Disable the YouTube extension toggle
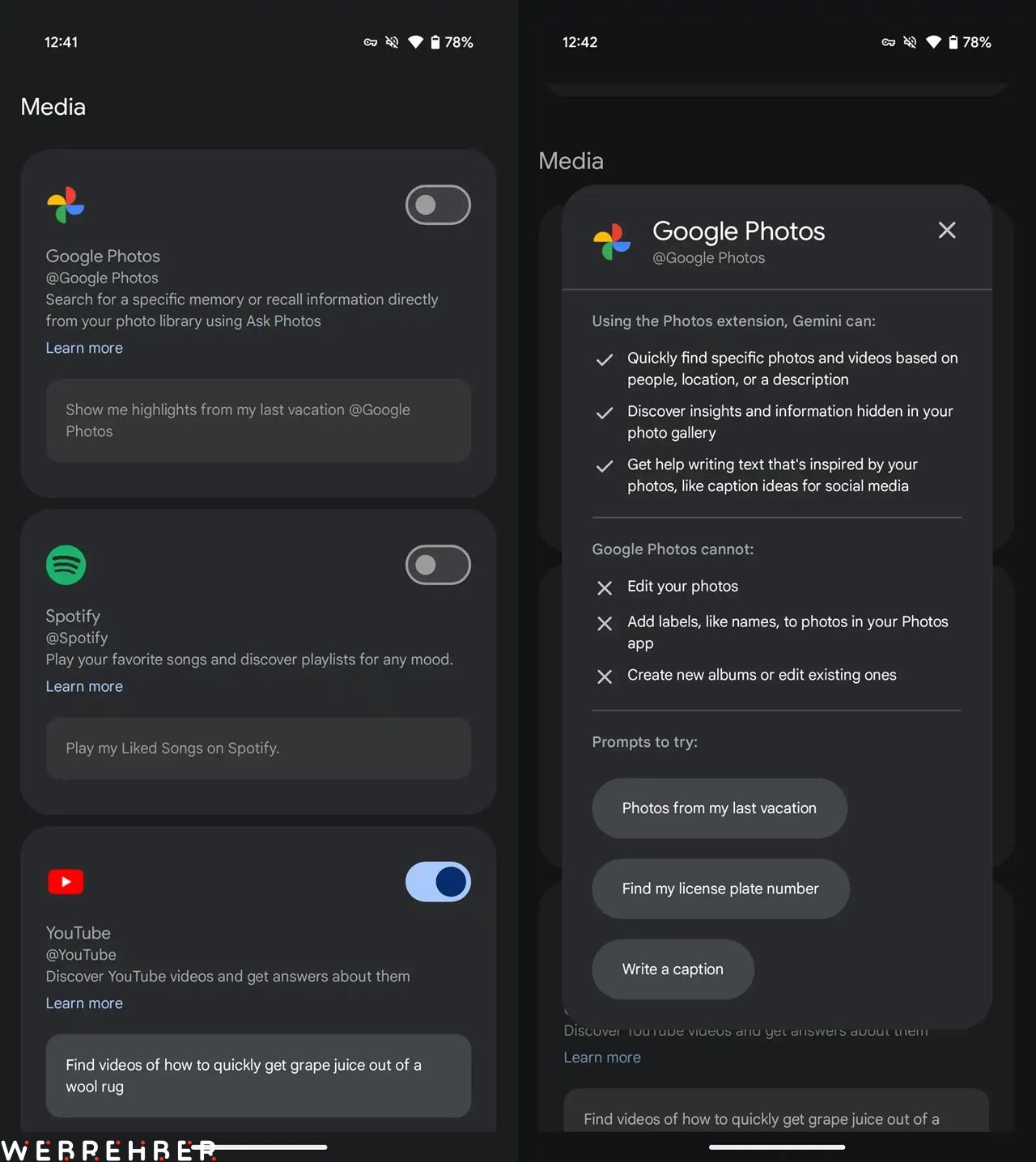Screen dimensions: 1036x1162 pyautogui.click(x=438, y=881)
